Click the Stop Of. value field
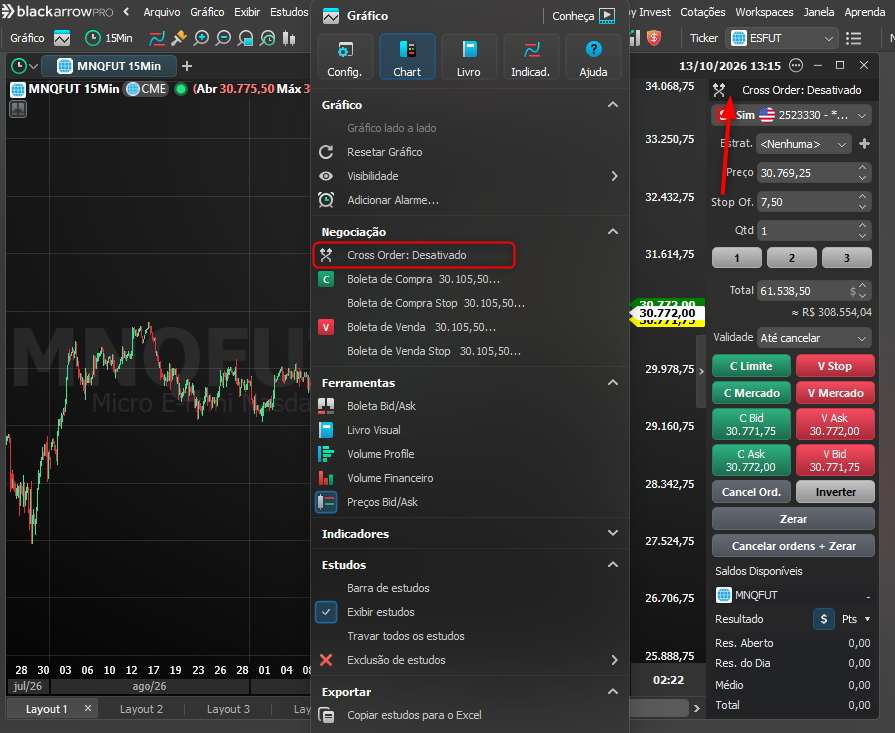 (x=814, y=202)
